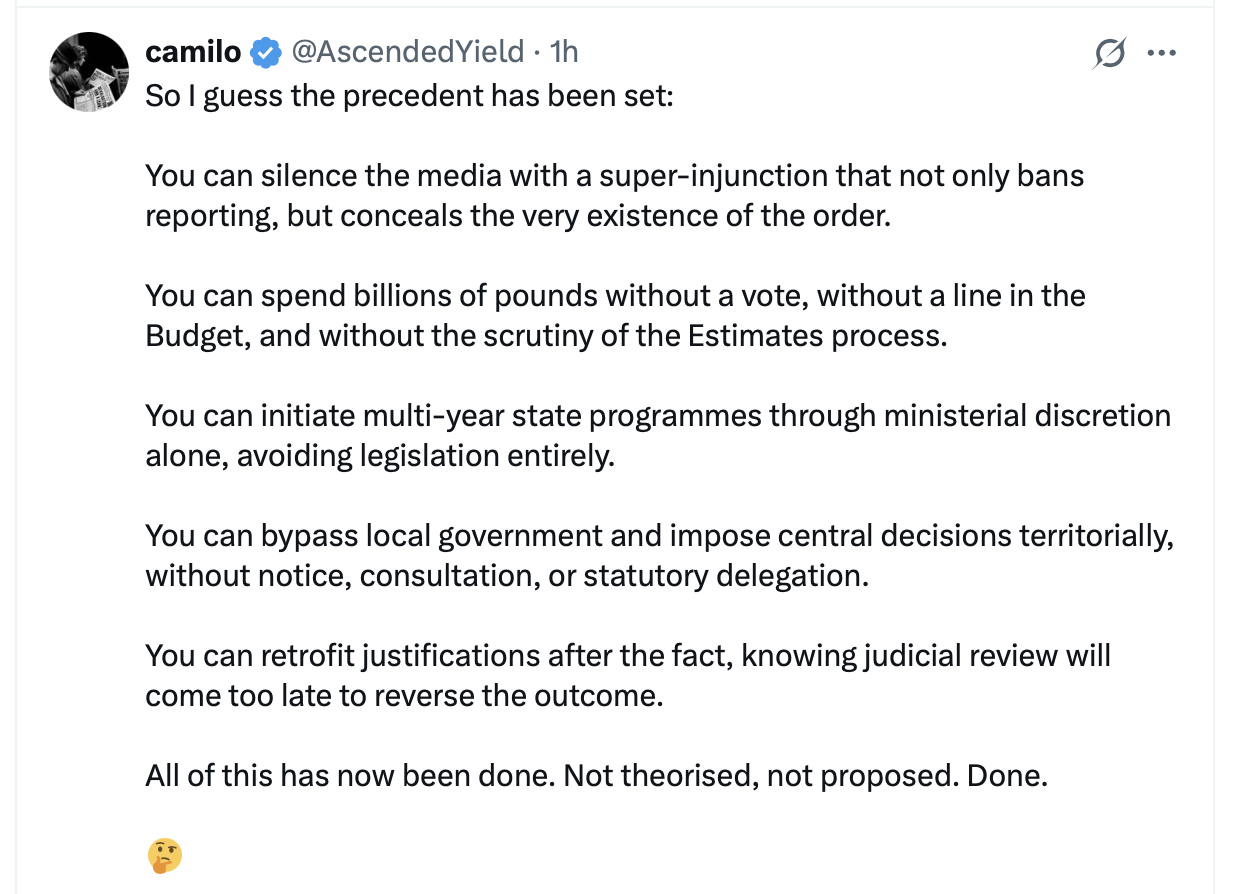1234x894 pixels.
Task: Click the line "So I guess the precedent has been set:"
Action: pos(409,96)
